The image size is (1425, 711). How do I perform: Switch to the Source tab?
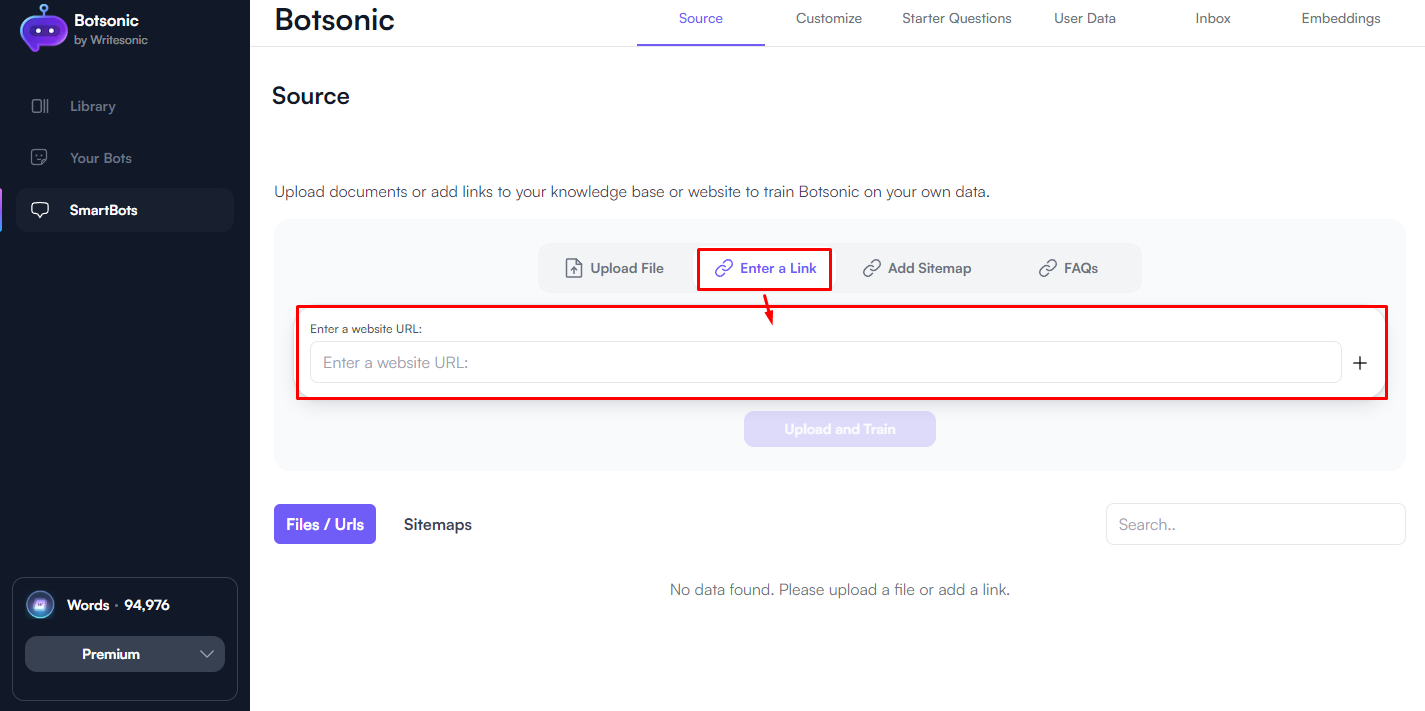[701, 19]
